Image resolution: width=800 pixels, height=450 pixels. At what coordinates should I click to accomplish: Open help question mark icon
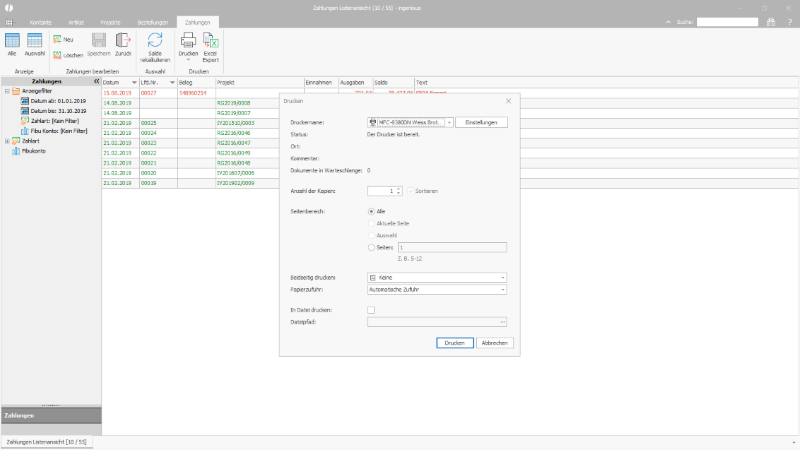point(789,22)
